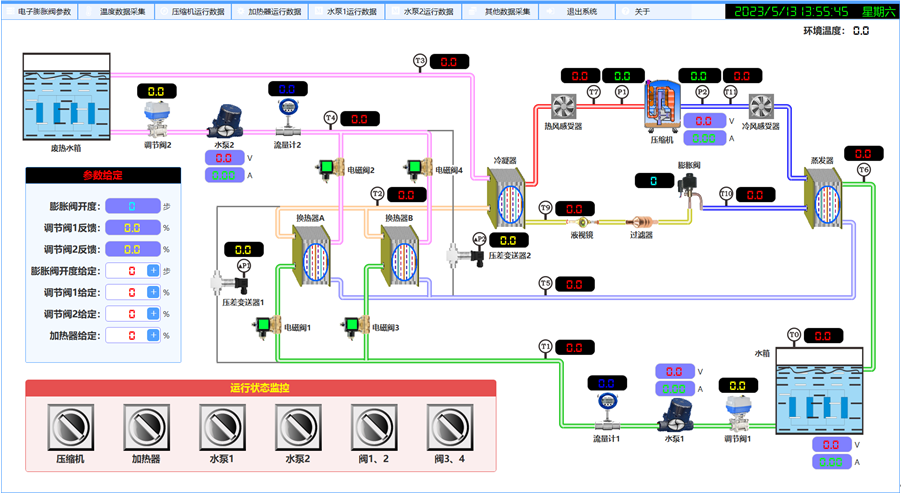Click plus button next to 加热器给定
Viewport: 901px width, 493px height.
click(x=153, y=335)
